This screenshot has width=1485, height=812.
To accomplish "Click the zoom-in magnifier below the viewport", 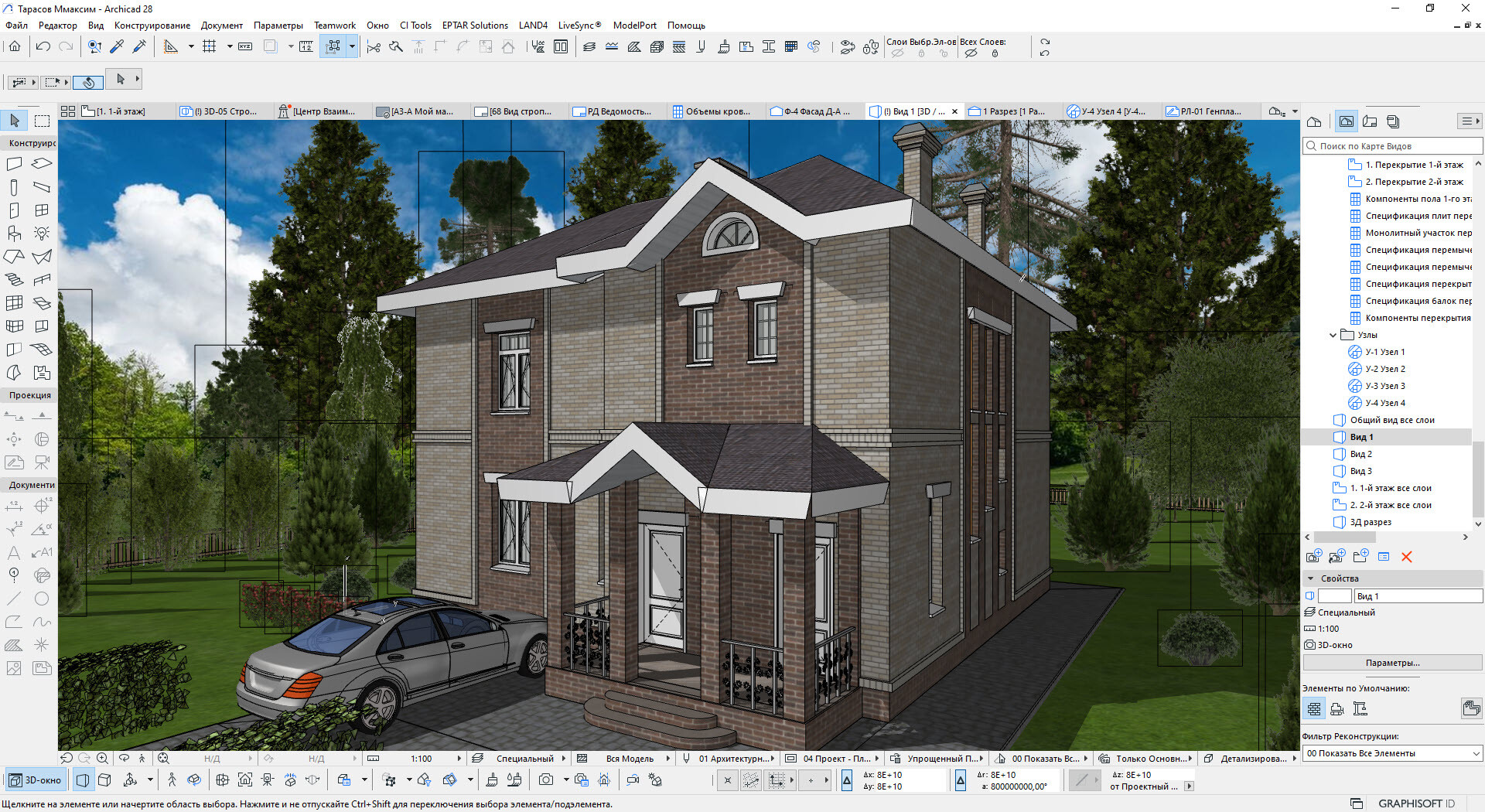I will (102, 759).
